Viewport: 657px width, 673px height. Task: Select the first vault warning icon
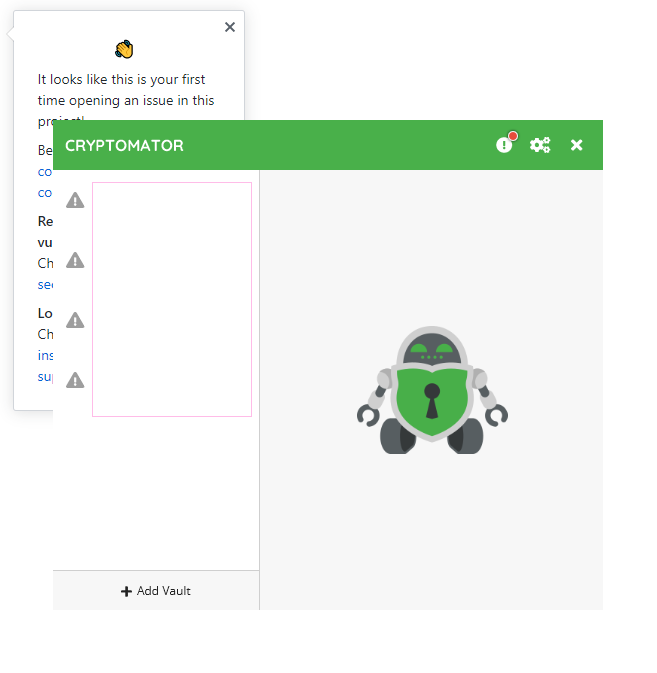click(x=75, y=200)
